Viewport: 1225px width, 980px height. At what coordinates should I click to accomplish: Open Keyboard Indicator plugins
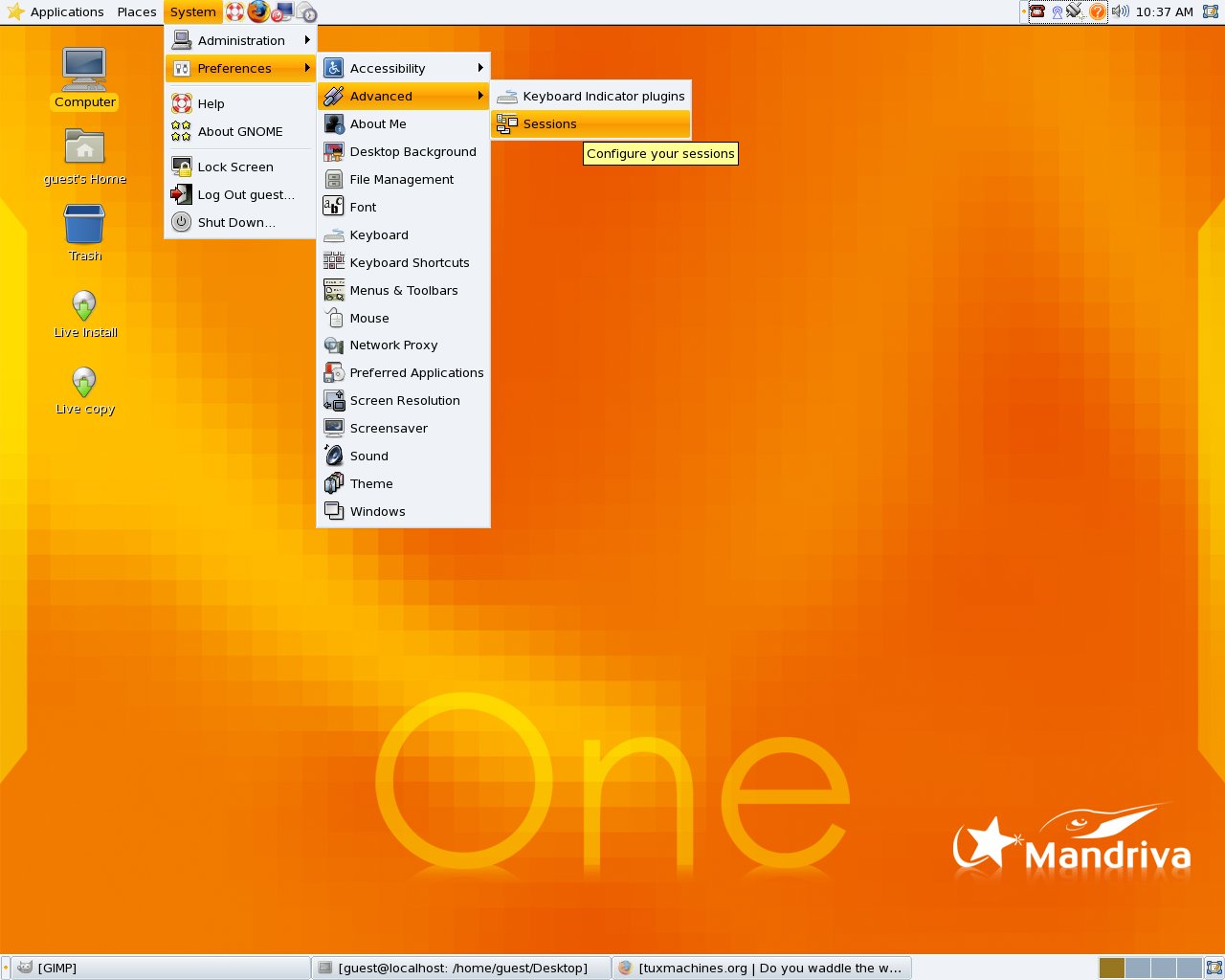(590, 97)
